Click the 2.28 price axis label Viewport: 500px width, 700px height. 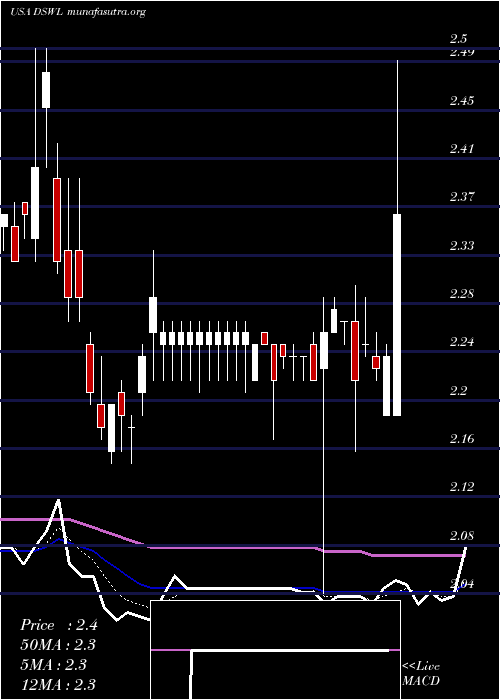pyautogui.click(x=462, y=294)
